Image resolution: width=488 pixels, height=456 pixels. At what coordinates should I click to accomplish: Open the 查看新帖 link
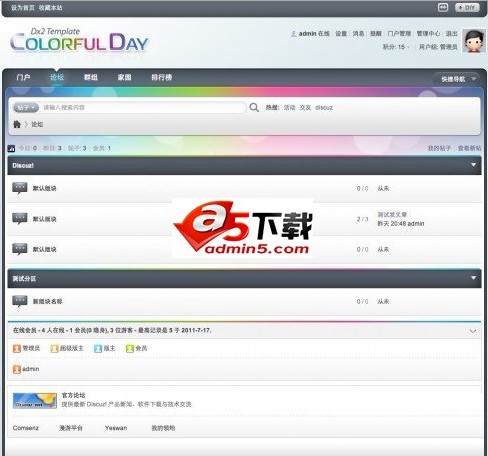point(469,148)
